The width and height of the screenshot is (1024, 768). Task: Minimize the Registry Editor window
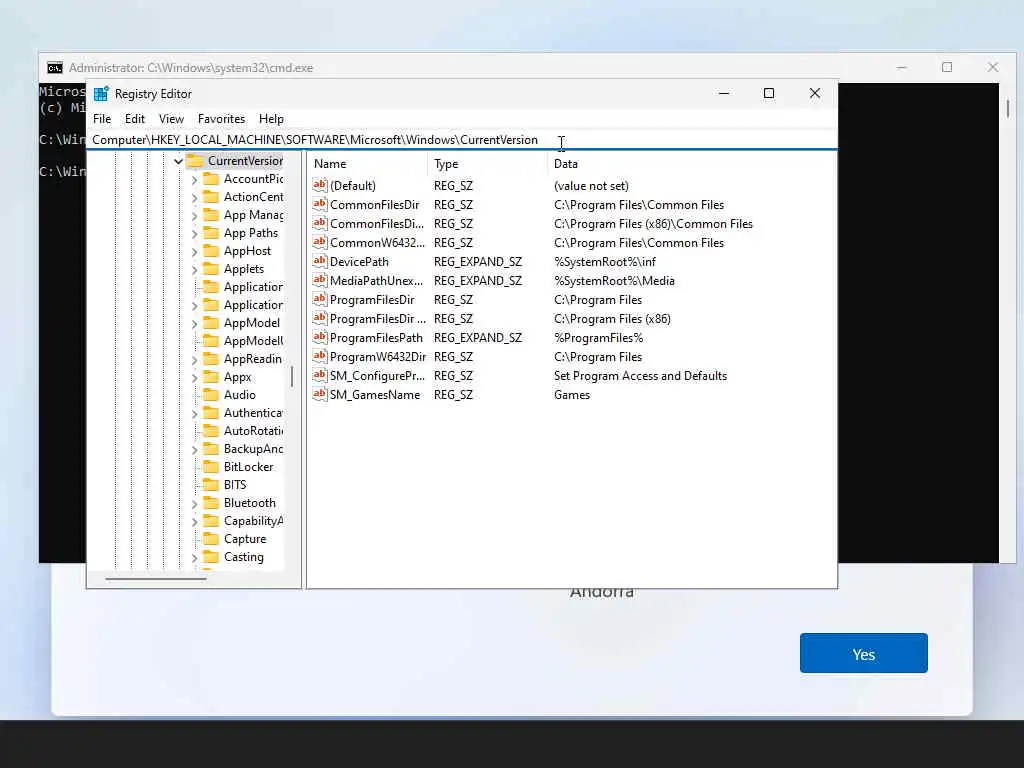[x=724, y=93]
